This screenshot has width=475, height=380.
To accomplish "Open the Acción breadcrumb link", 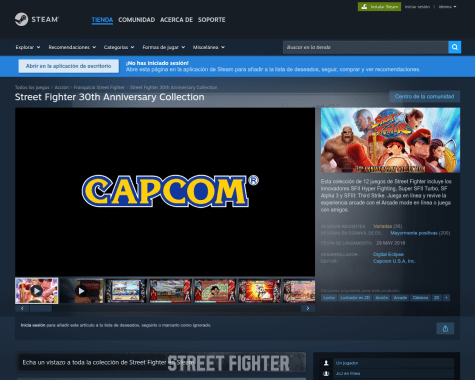I will (x=62, y=87).
